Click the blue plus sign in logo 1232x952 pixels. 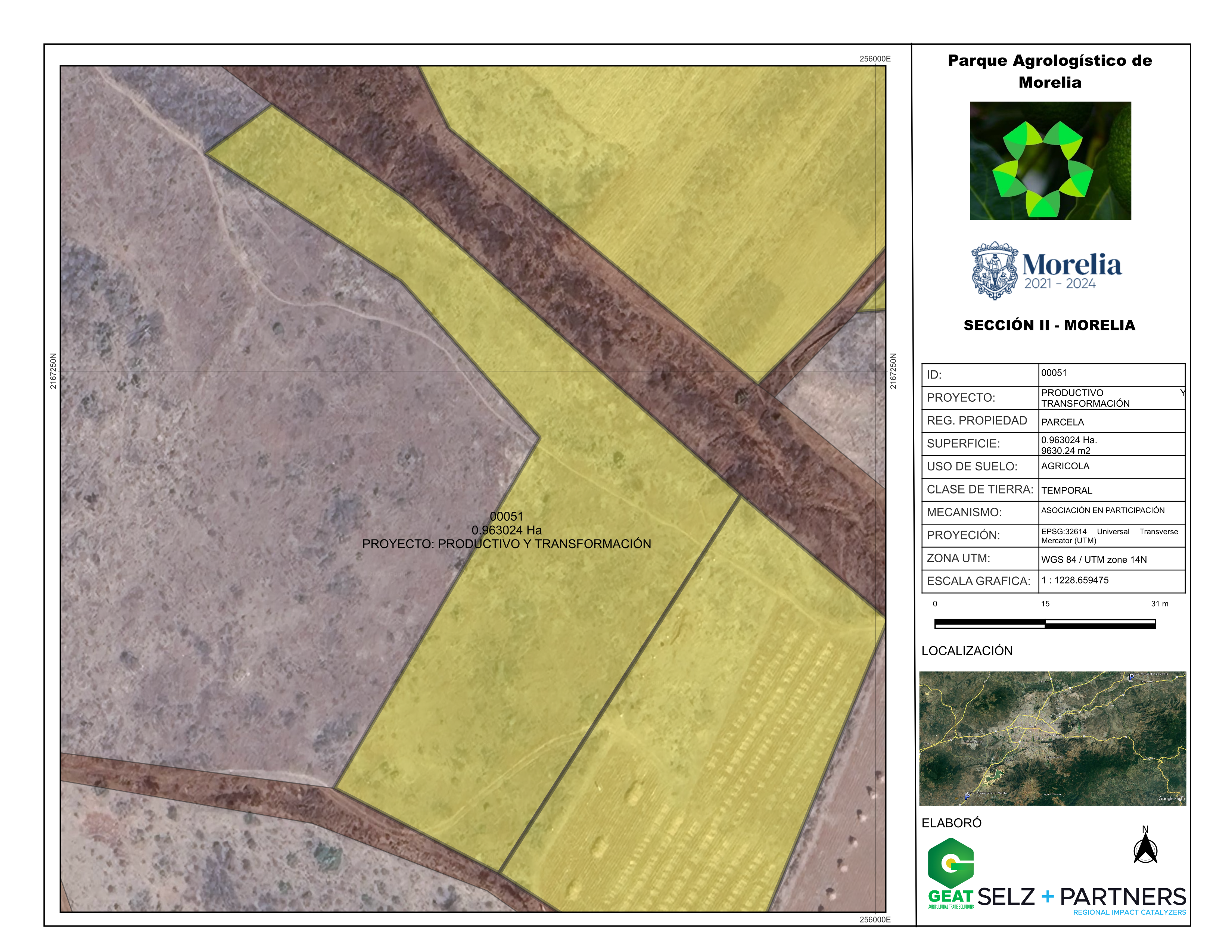(x=1048, y=896)
